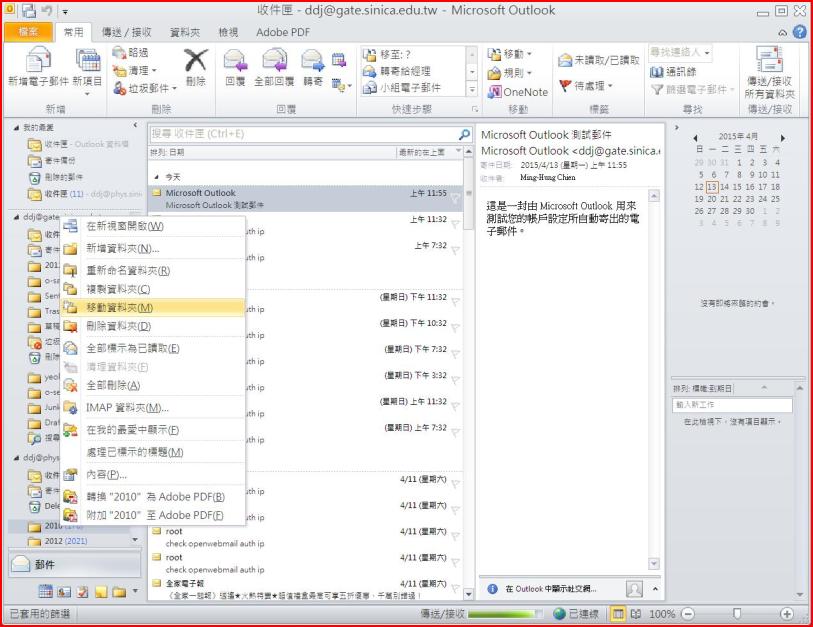Toggle flag on the (星期日) 下午 7:32 message
The width and height of the screenshot is (813, 627).
tap(455, 354)
